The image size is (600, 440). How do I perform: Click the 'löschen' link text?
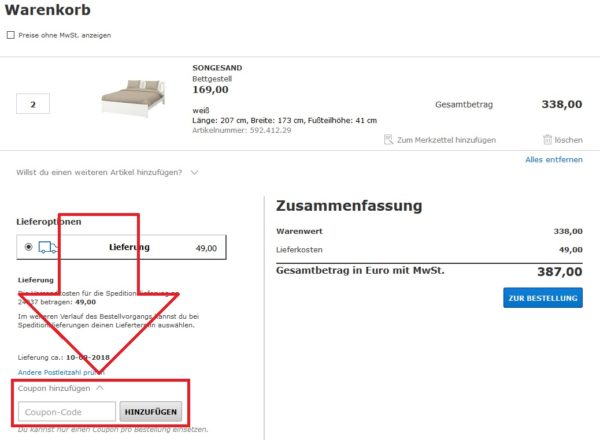tap(568, 140)
